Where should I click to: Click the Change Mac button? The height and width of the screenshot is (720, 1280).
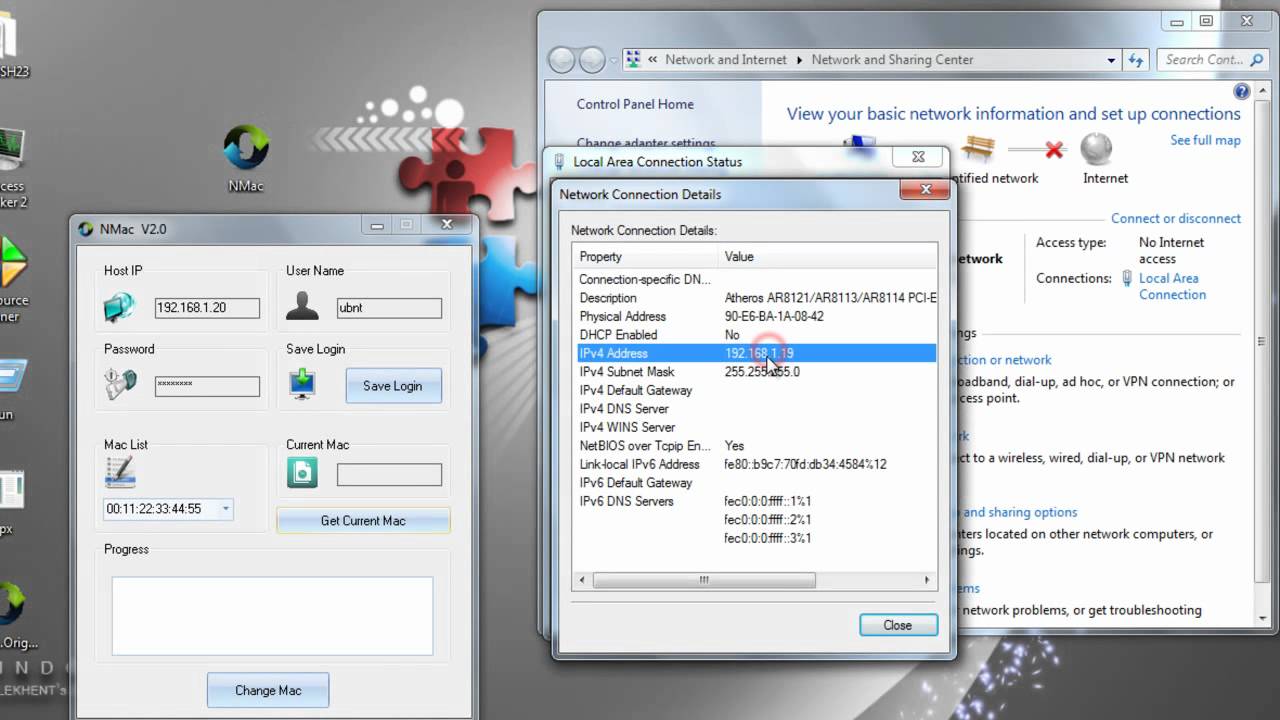pos(268,690)
